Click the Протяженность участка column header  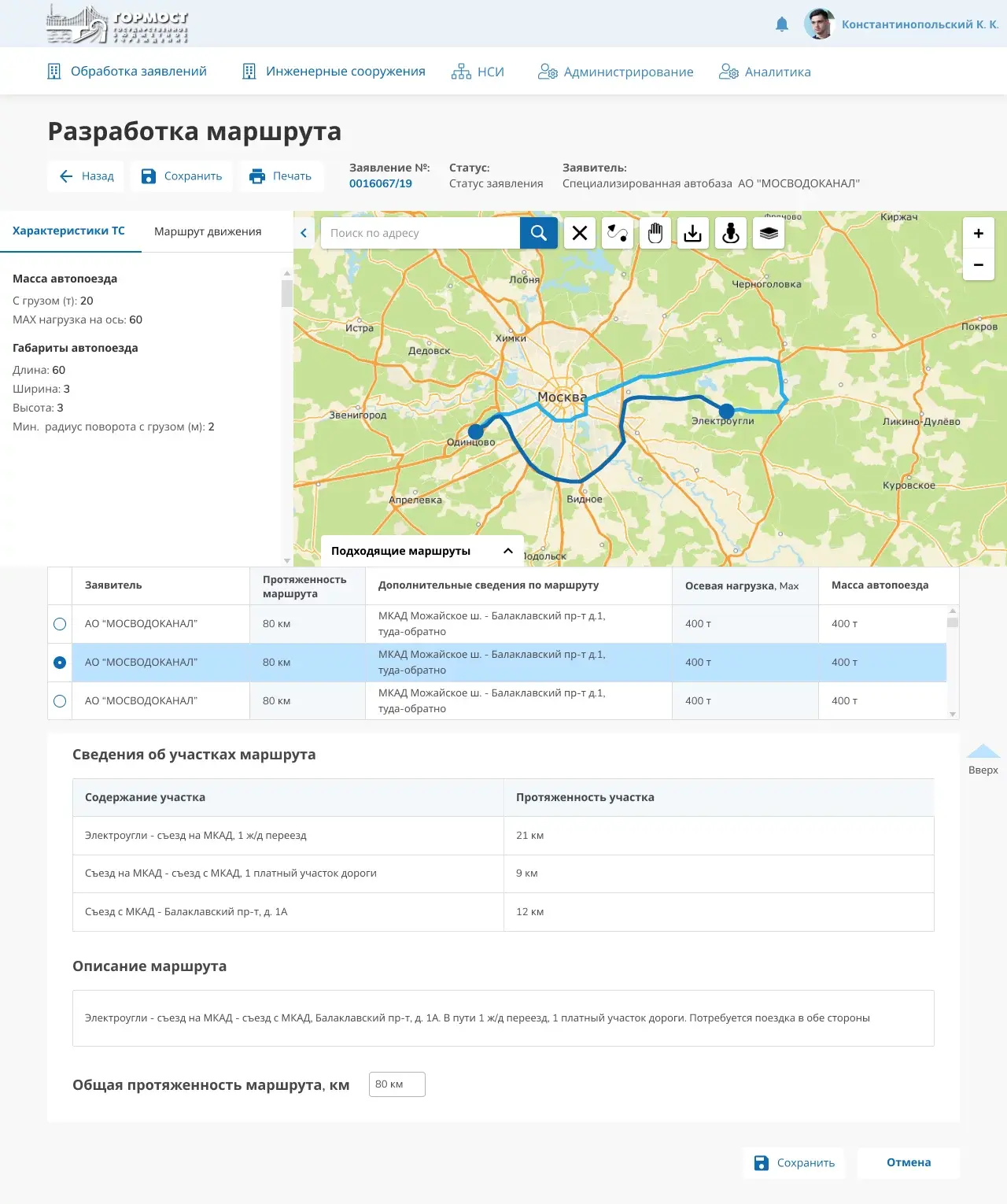point(719,798)
